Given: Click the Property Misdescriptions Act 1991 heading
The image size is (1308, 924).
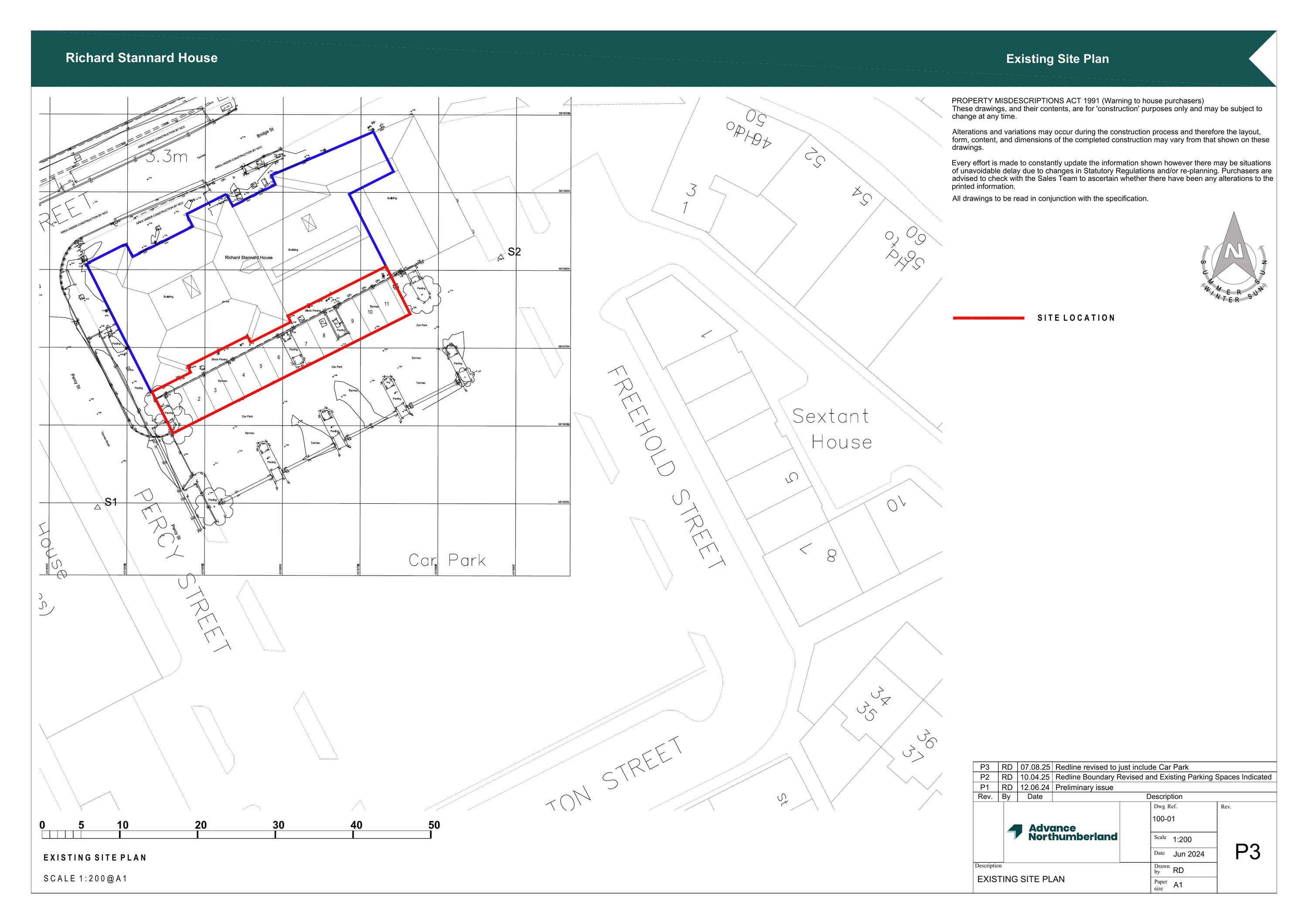Looking at the screenshot, I should (x=1077, y=101).
